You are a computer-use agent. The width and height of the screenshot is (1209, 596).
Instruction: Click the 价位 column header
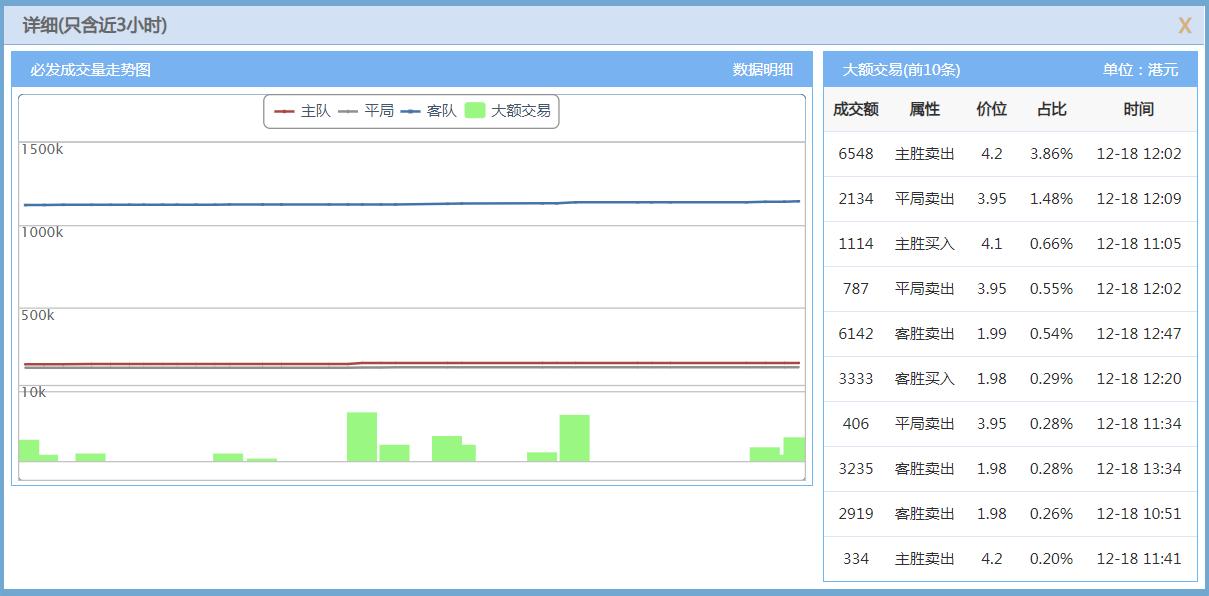click(991, 109)
